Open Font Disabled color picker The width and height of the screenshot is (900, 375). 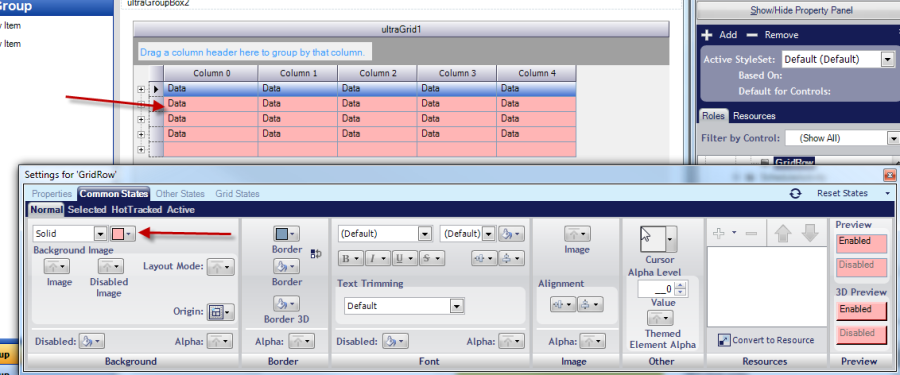point(395,341)
